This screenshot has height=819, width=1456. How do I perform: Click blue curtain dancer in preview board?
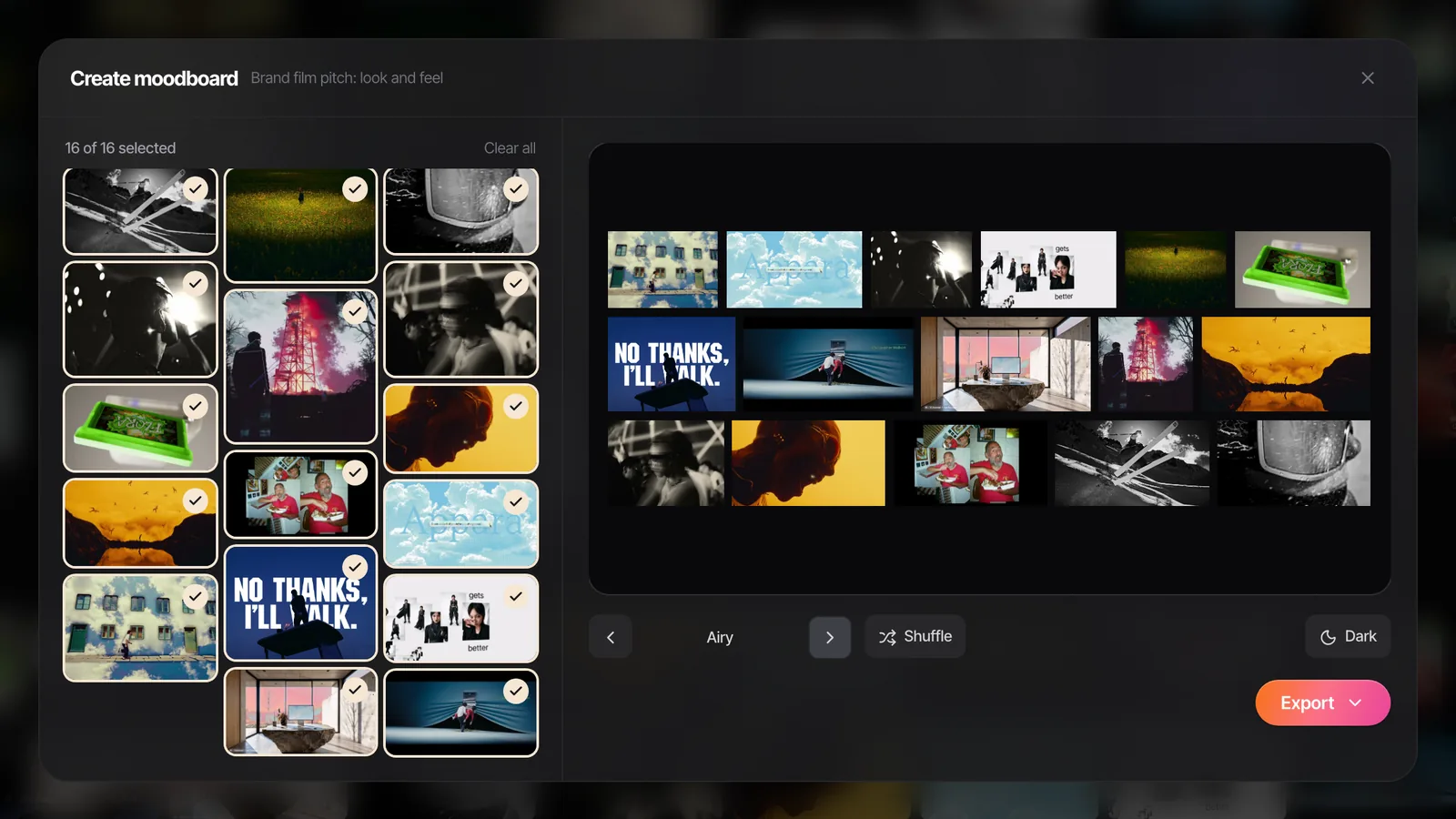(828, 364)
